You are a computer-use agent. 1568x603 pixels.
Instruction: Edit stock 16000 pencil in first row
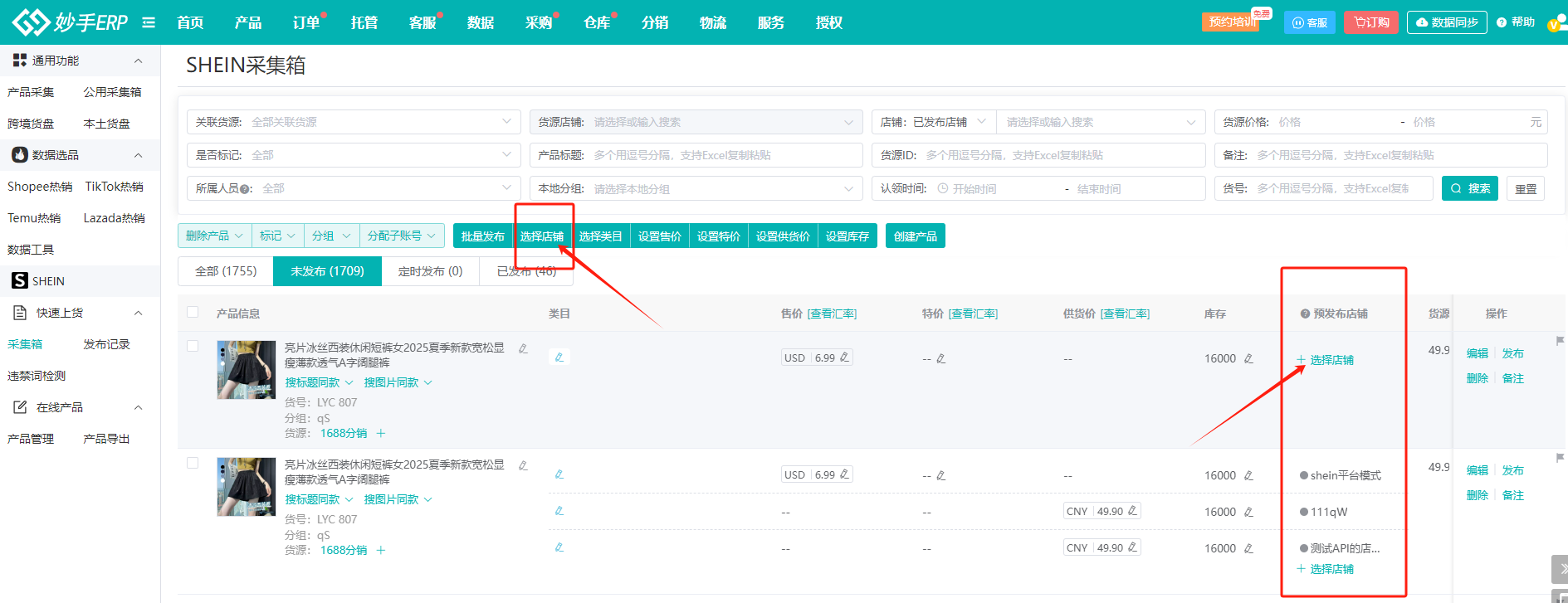(1248, 358)
